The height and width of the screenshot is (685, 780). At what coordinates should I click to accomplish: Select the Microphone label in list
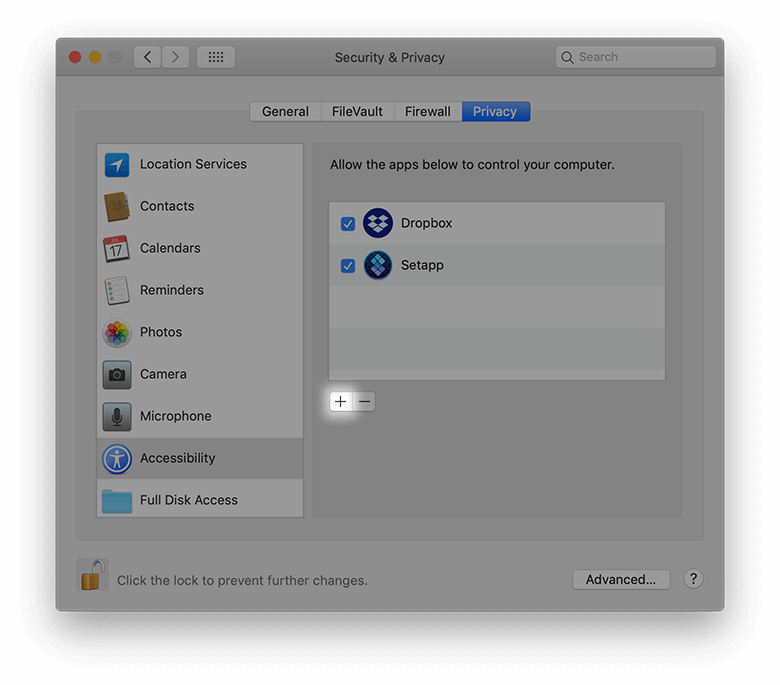coord(176,416)
